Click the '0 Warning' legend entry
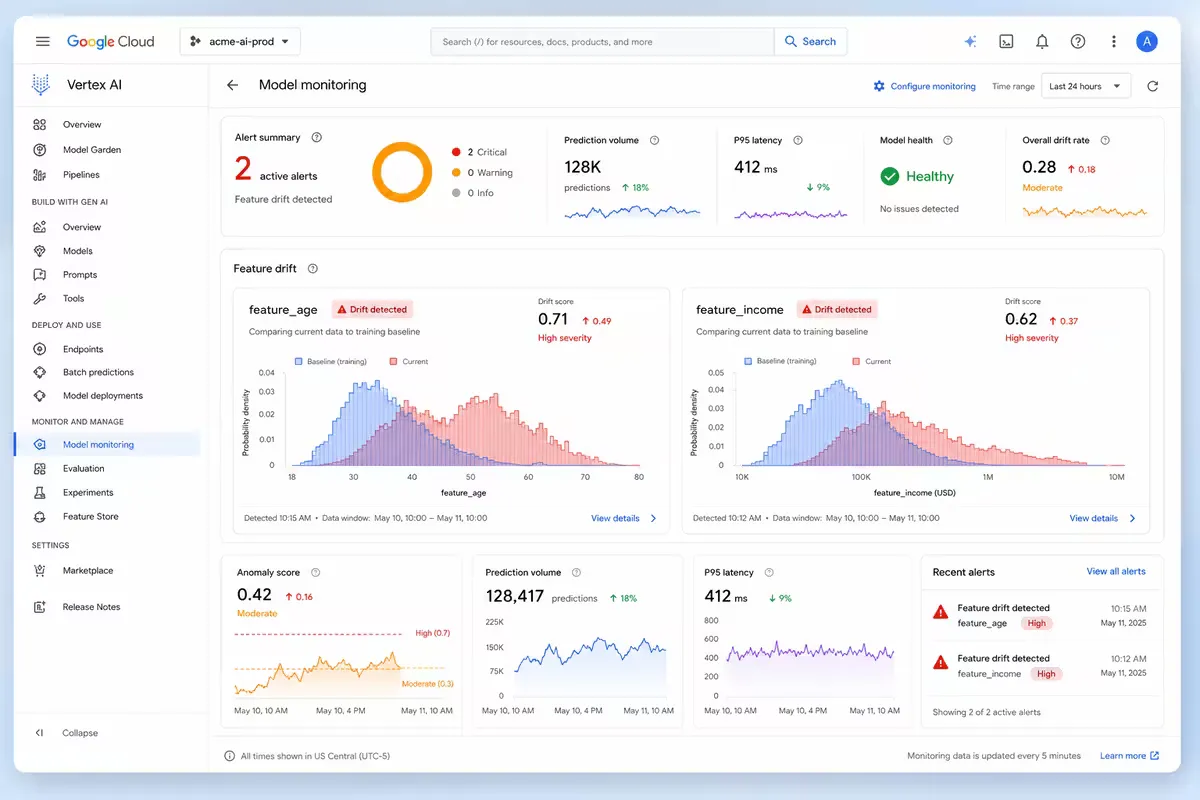The image size is (1200, 800). click(482, 172)
